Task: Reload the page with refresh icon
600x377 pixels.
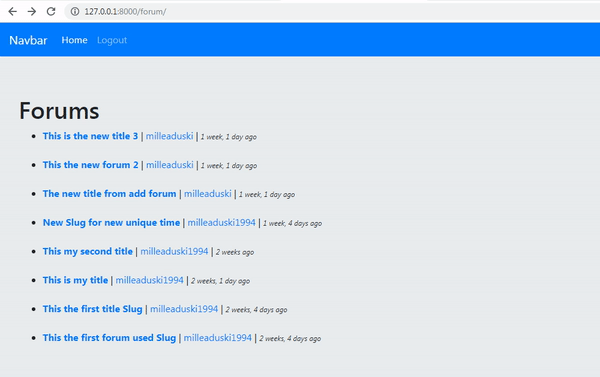Action: click(x=51, y=11)
